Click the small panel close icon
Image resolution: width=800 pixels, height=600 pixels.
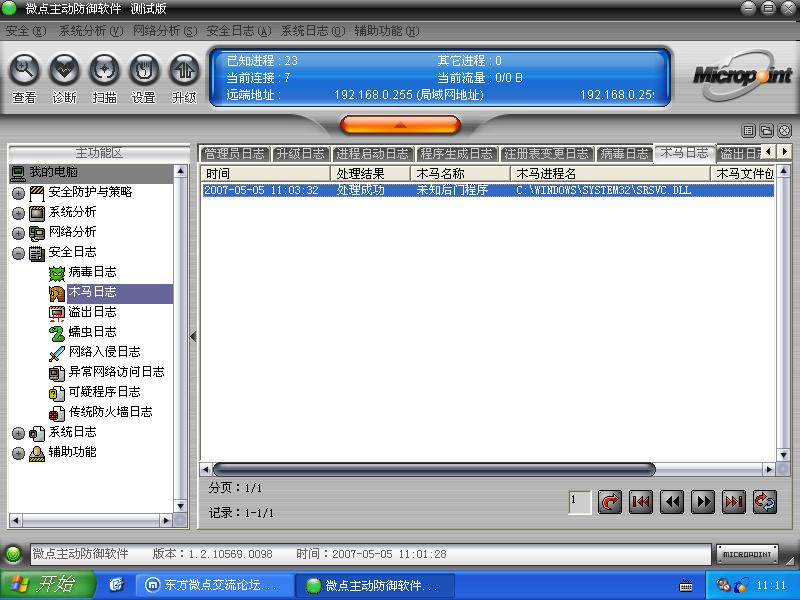[784, 131]
